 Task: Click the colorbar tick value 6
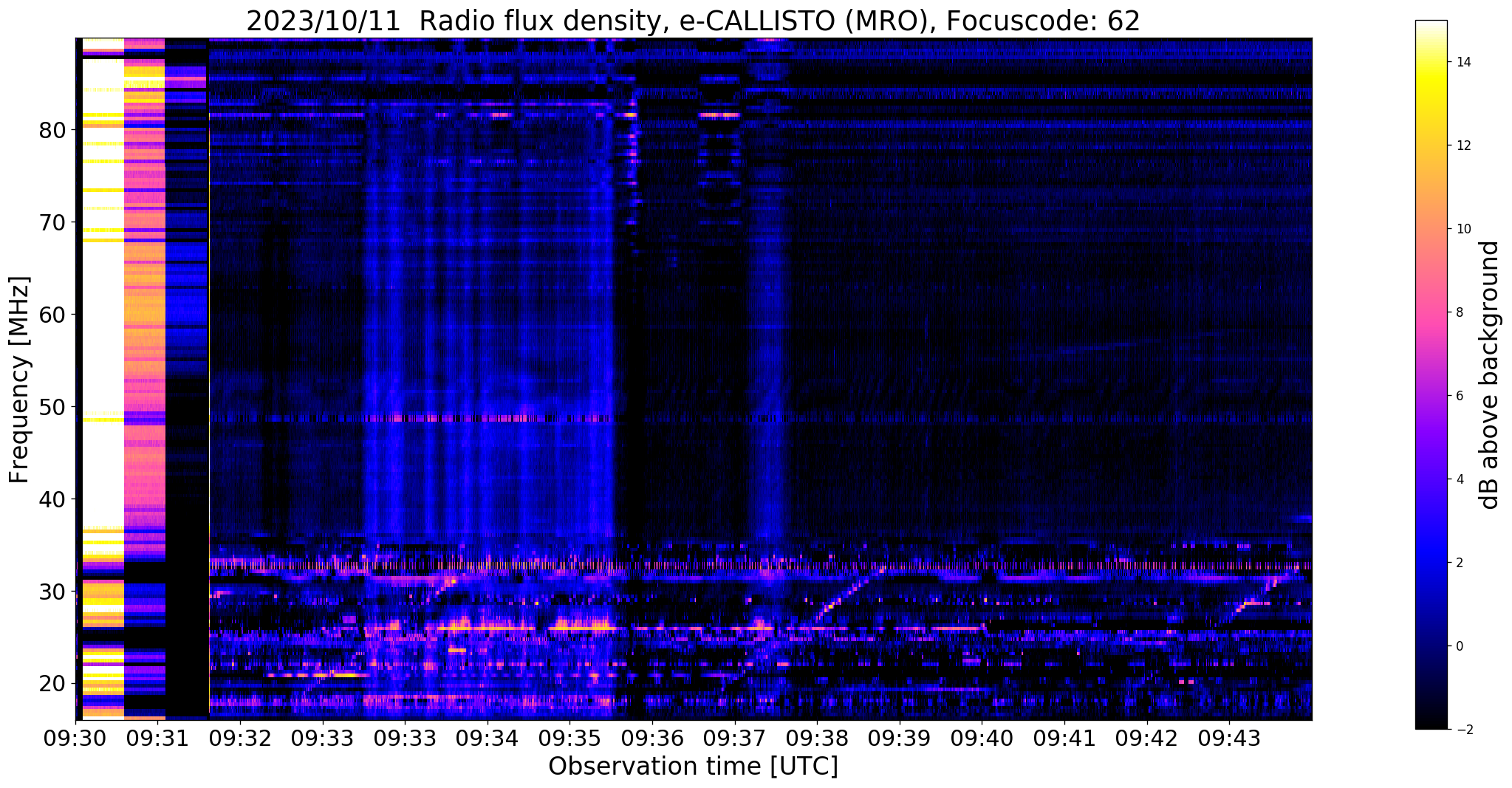[1459, 396]
